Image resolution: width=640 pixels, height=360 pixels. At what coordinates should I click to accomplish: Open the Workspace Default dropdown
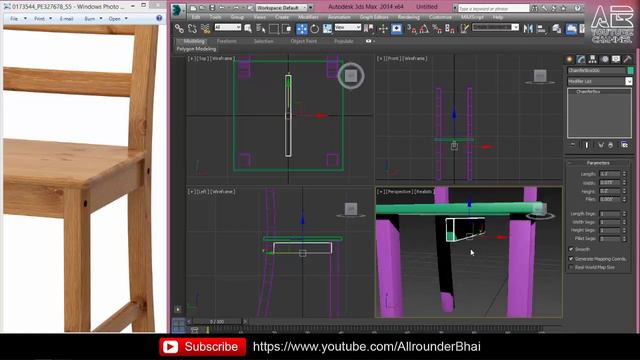[281, 8]
